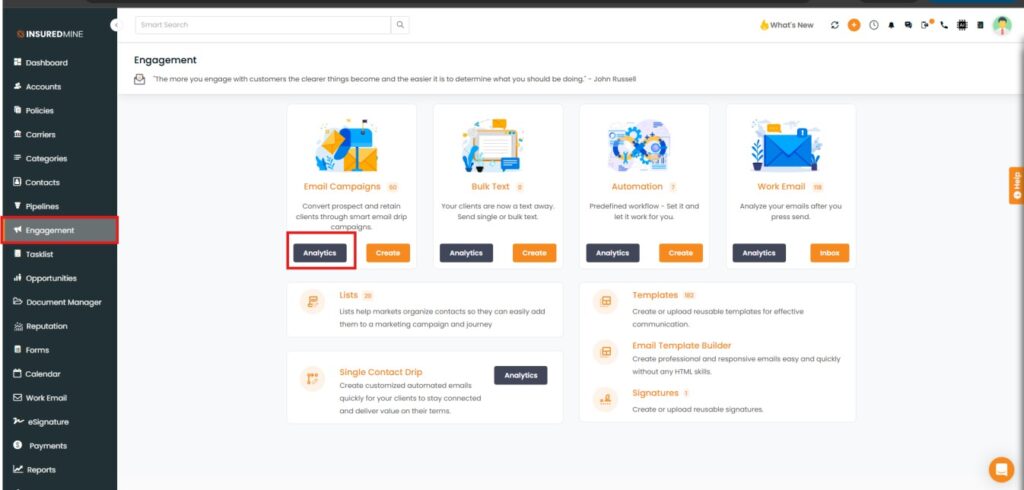
Task: Click the What's New link
Action: [x=786, y=25]
